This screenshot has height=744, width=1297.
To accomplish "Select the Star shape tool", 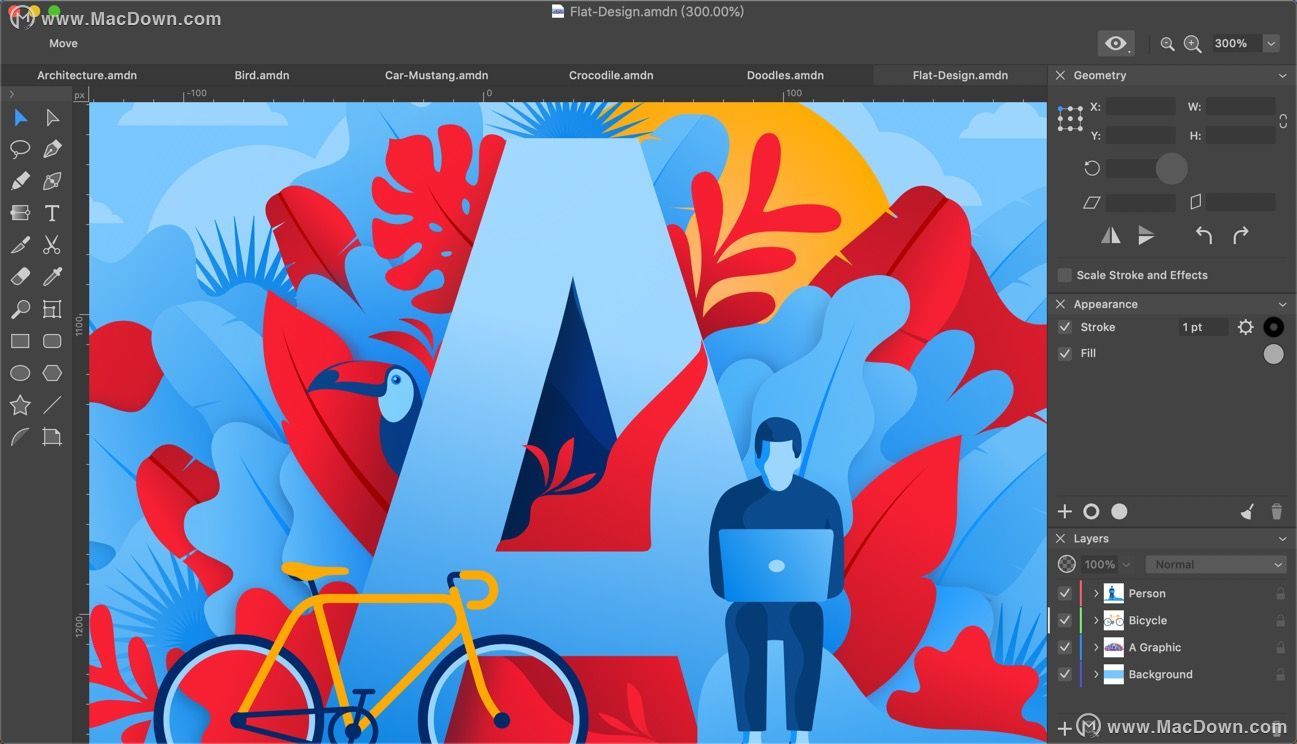I will tap(20, 405).
